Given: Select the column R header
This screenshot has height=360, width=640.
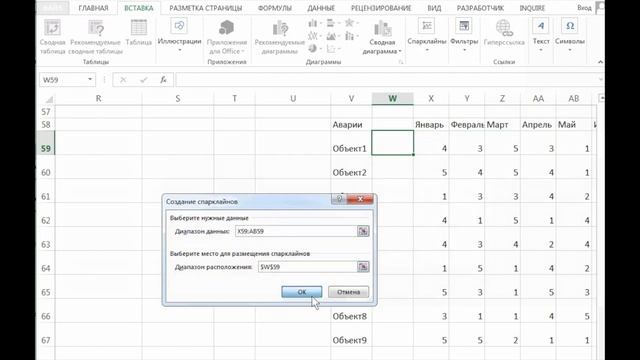Looking at the screenshot, I should [x=98, y=98].
